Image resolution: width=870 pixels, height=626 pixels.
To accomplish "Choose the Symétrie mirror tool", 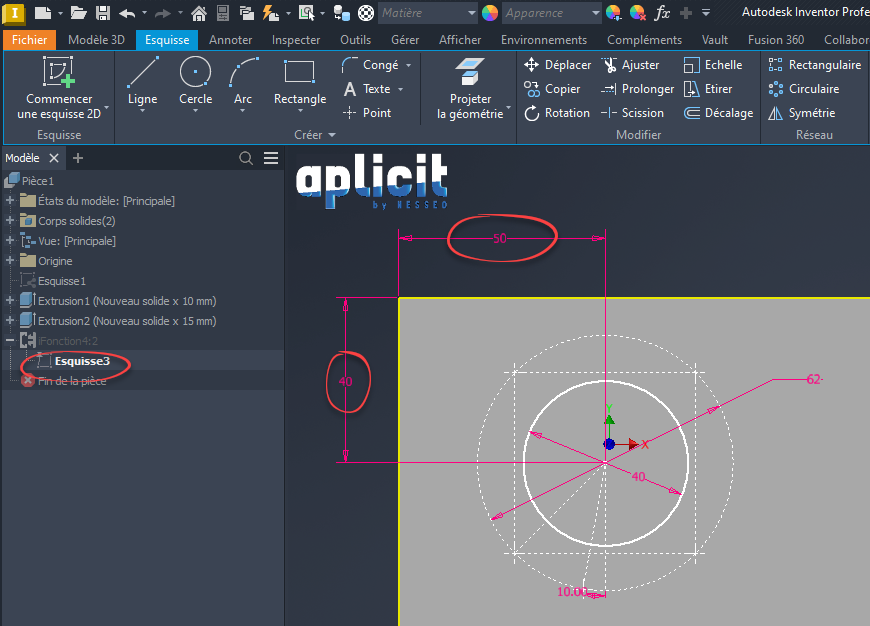I will click(802, 113).
